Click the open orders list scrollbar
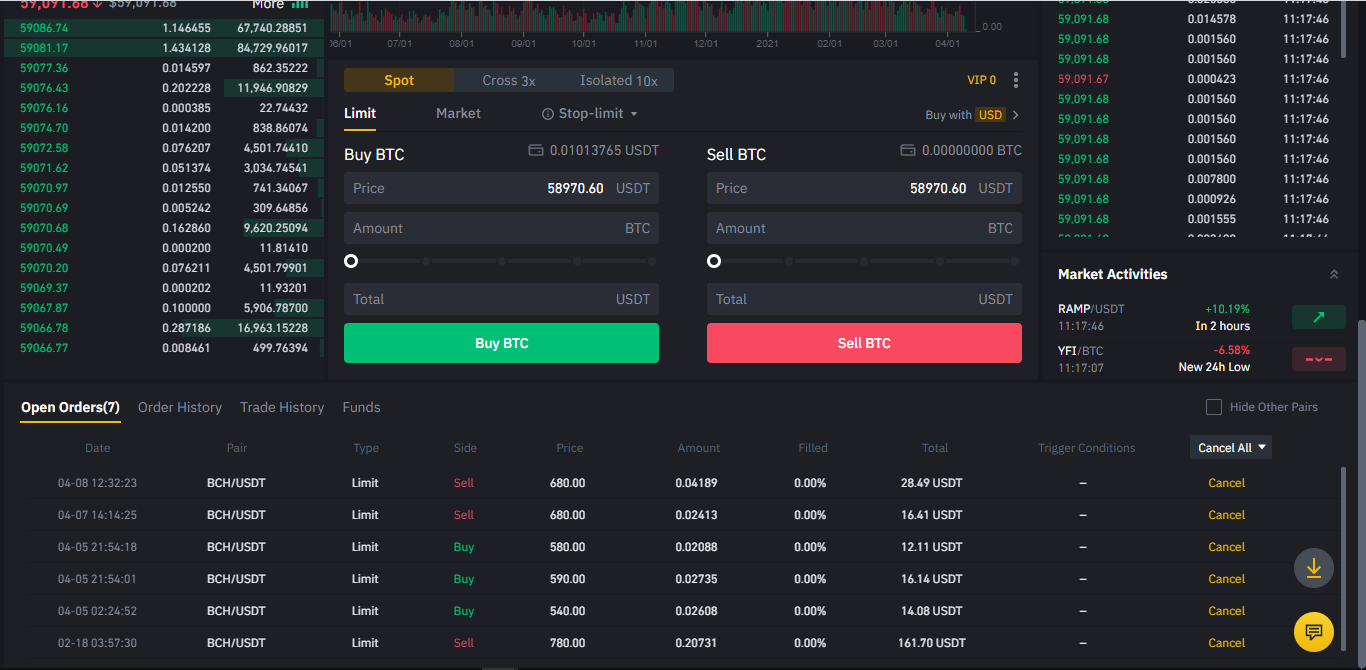Screen dimensions: 1366x670 point(1343,557)
